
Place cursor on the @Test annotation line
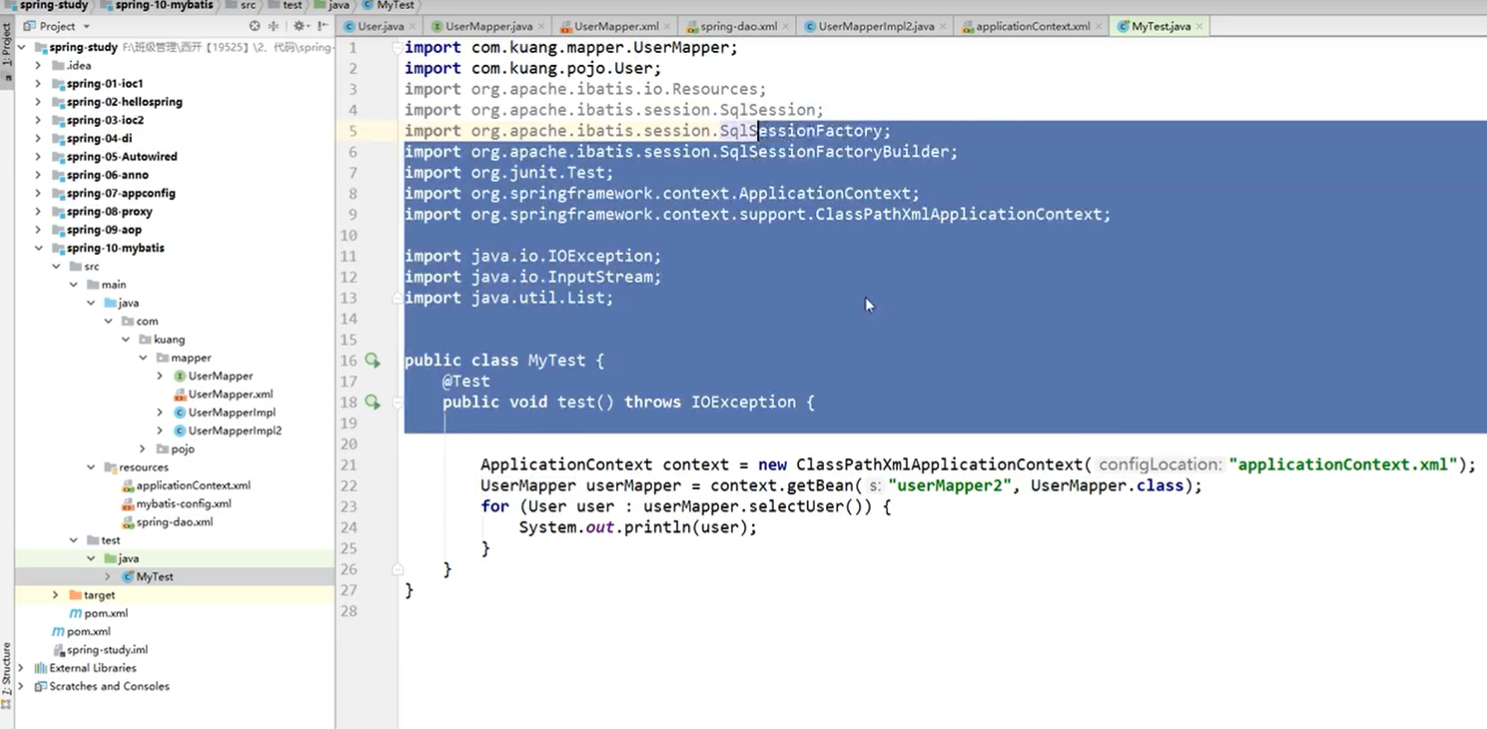coord(466,381)
